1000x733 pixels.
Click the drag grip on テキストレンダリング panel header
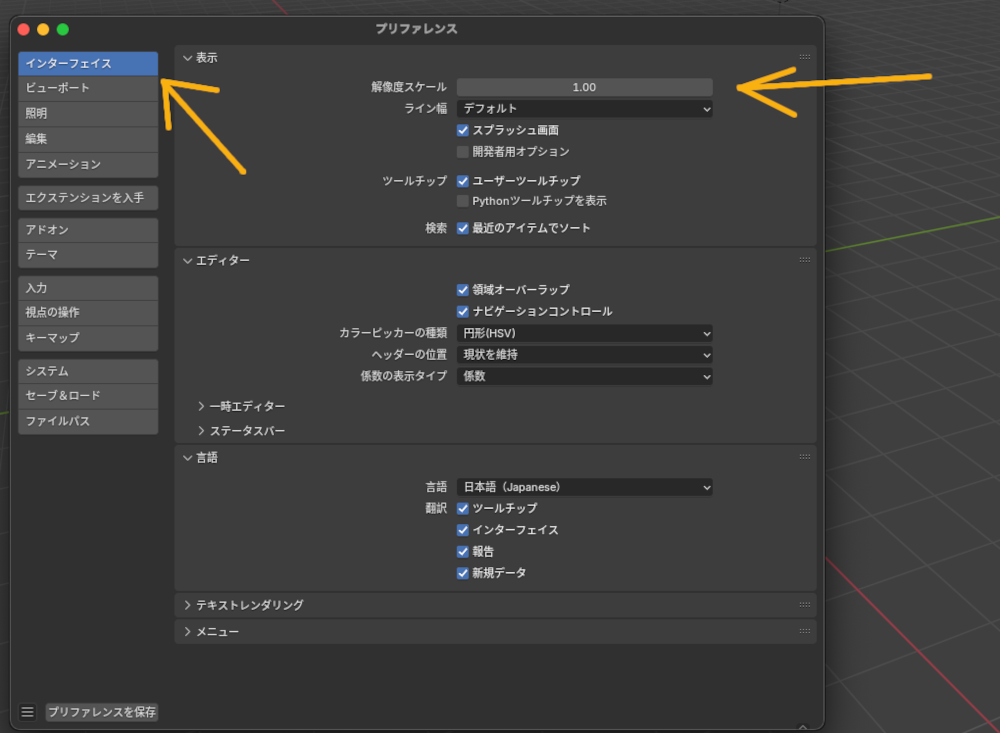point(804,605)
